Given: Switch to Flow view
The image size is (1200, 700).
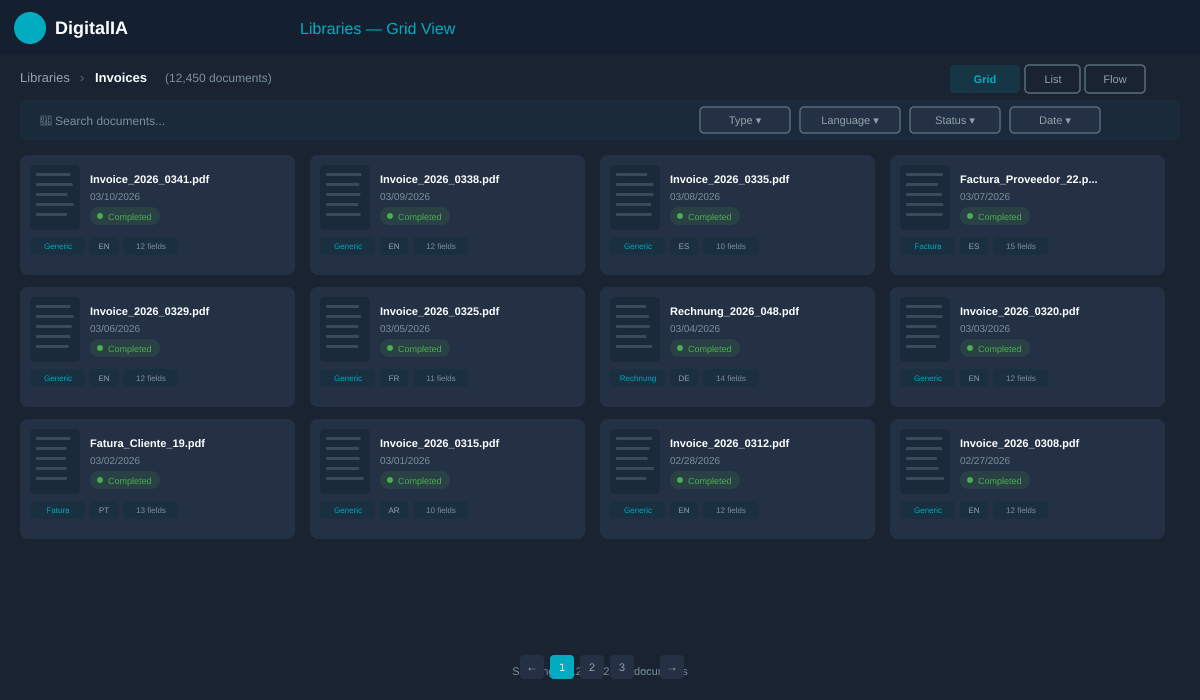Looking at the screenshot, I should (x=1114, y=78).
